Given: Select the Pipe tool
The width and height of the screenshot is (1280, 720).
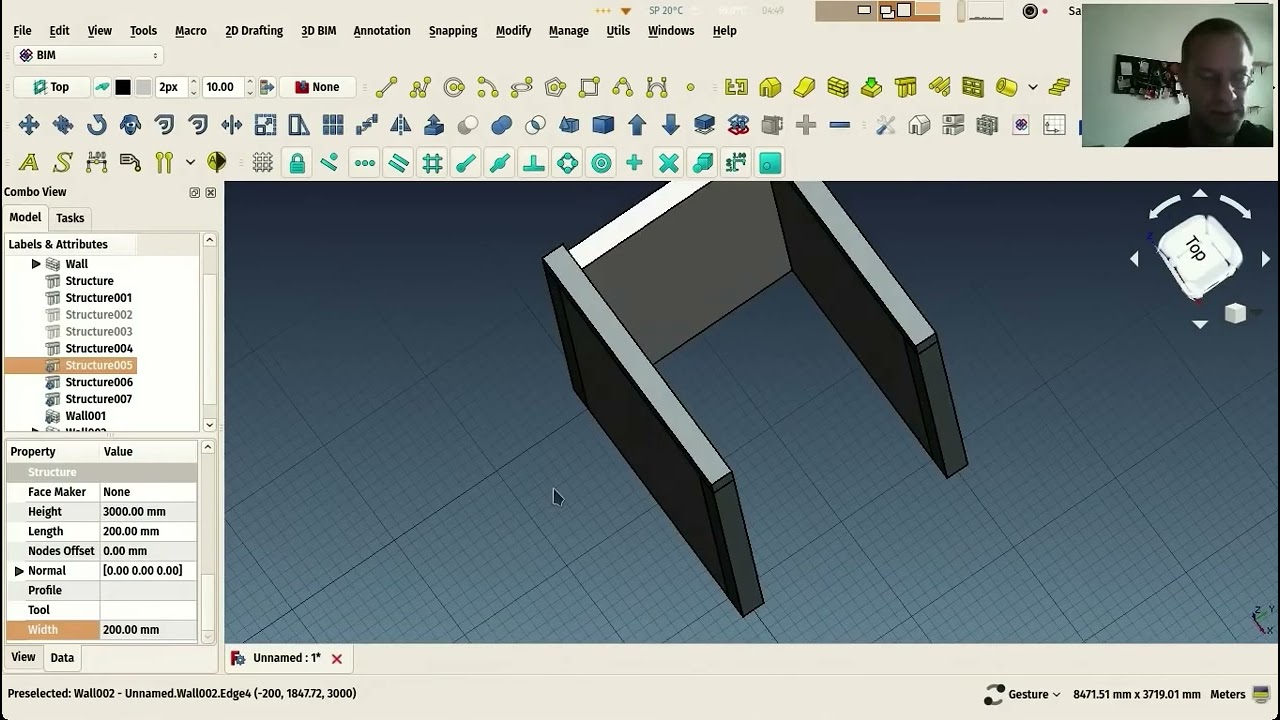Looking at the screenshot, I should pyautogui.click(x=1007, y=87).
